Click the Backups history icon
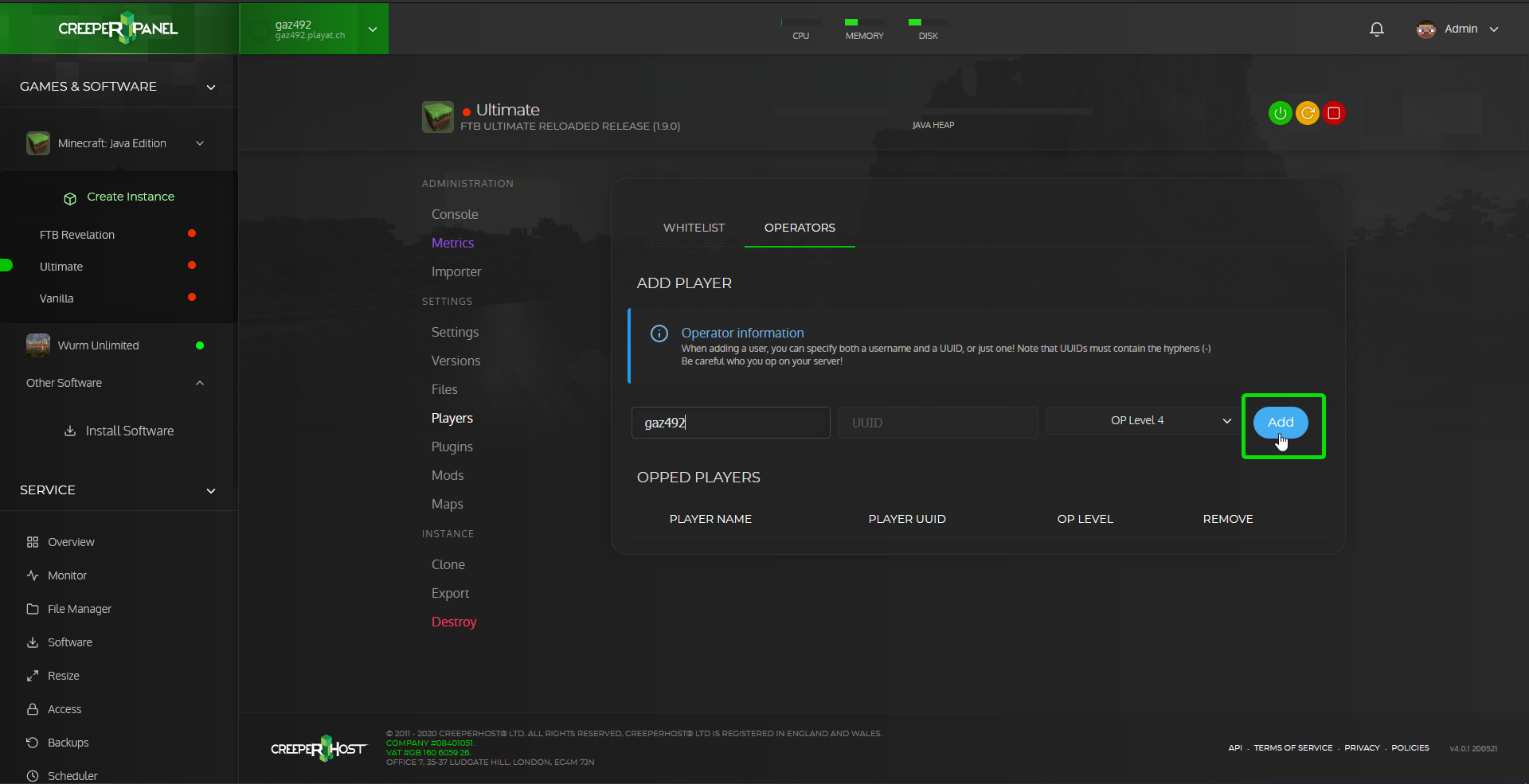This screenshot has width=1529, height=784. (x=33, y=743)
